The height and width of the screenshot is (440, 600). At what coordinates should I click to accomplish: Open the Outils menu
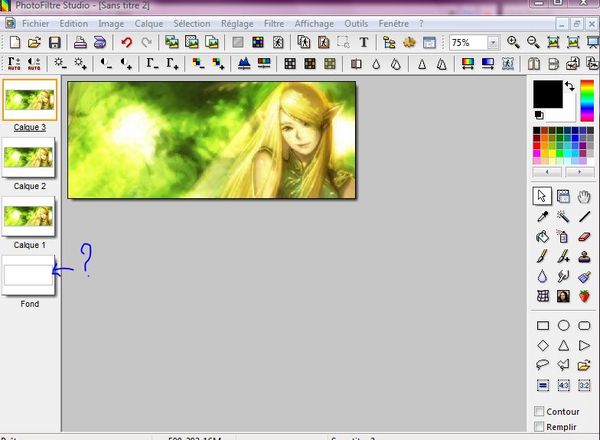356,24
